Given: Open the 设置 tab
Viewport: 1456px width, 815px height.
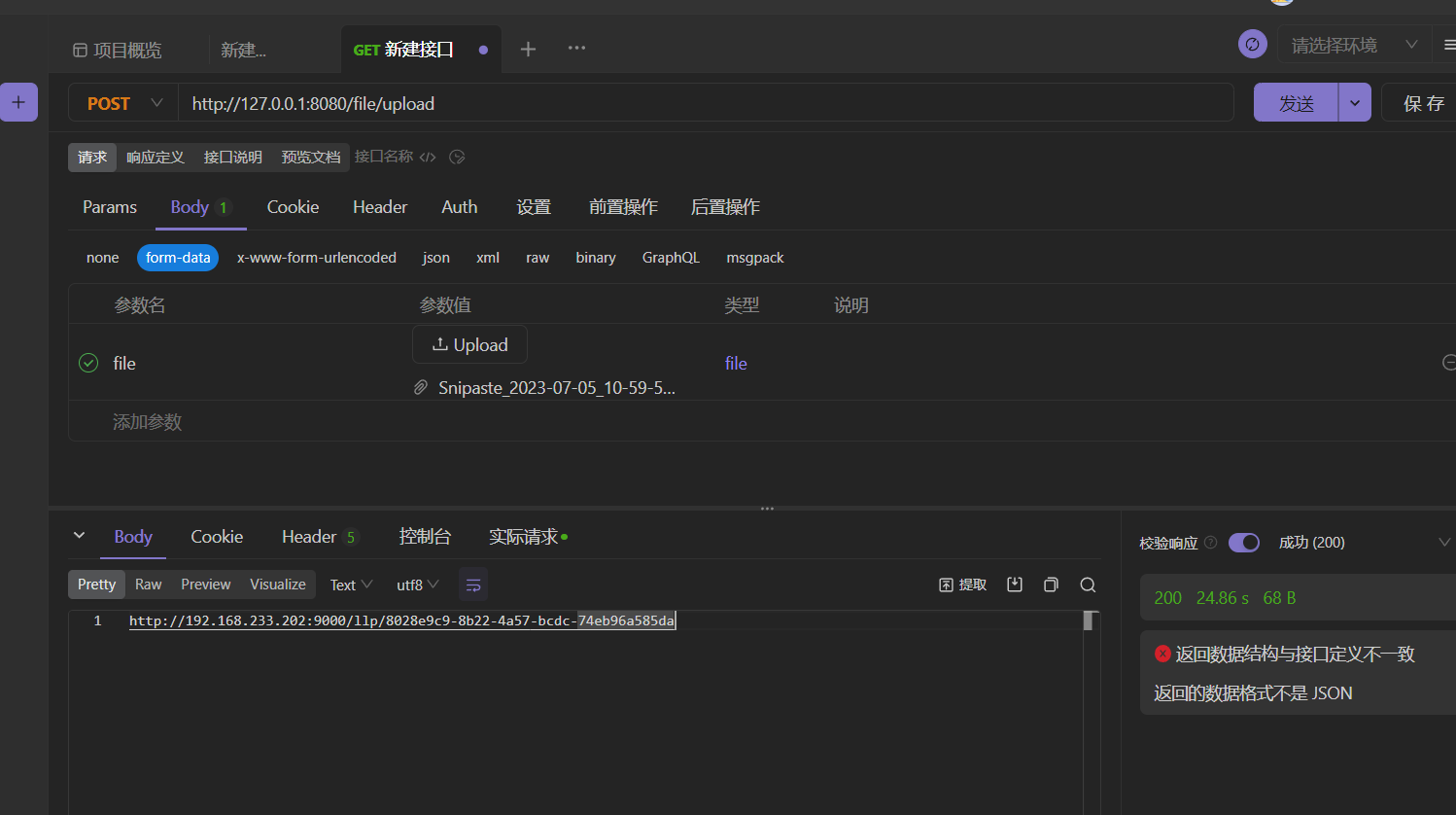Looking at the screenshot, I should (534, 207).
